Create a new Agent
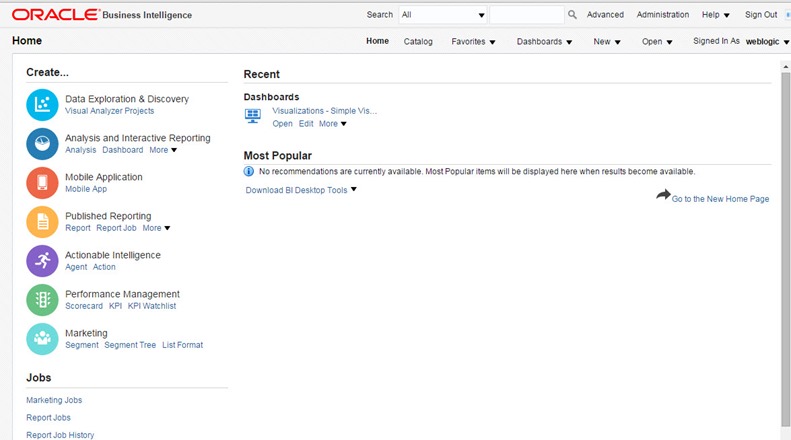Viewport: 791px width, 440px height. [76, 267]
